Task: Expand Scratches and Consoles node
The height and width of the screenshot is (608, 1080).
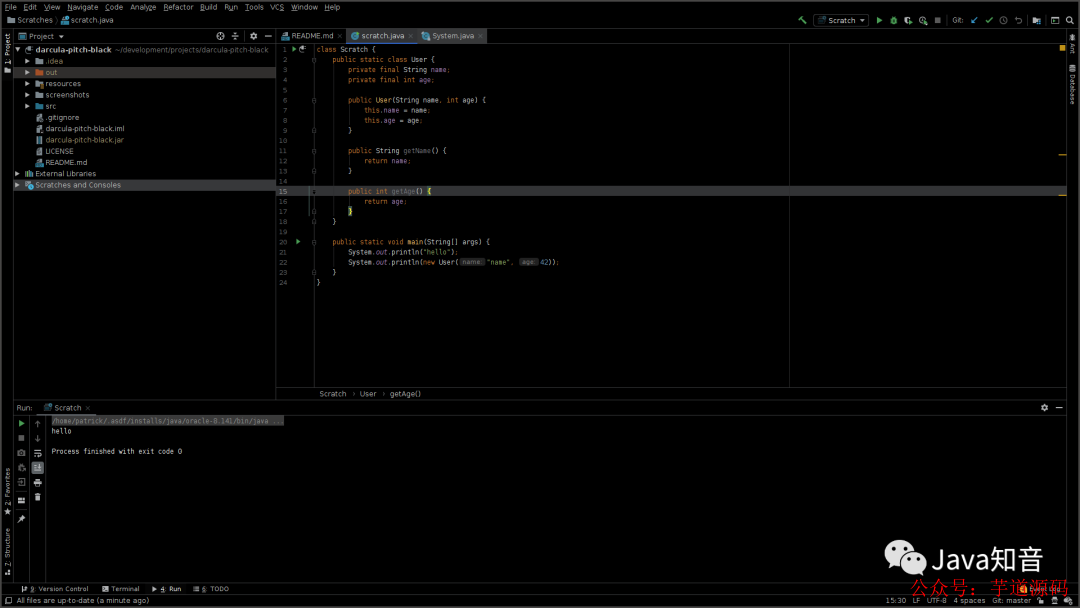Action: pos(18,185)
